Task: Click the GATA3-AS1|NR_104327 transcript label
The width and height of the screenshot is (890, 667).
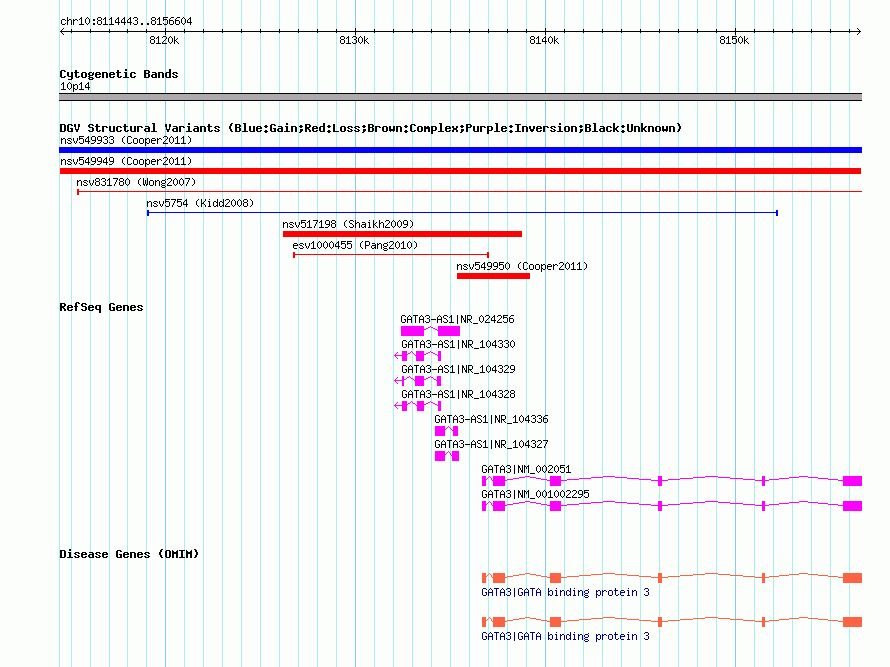Action: (491, 444)
